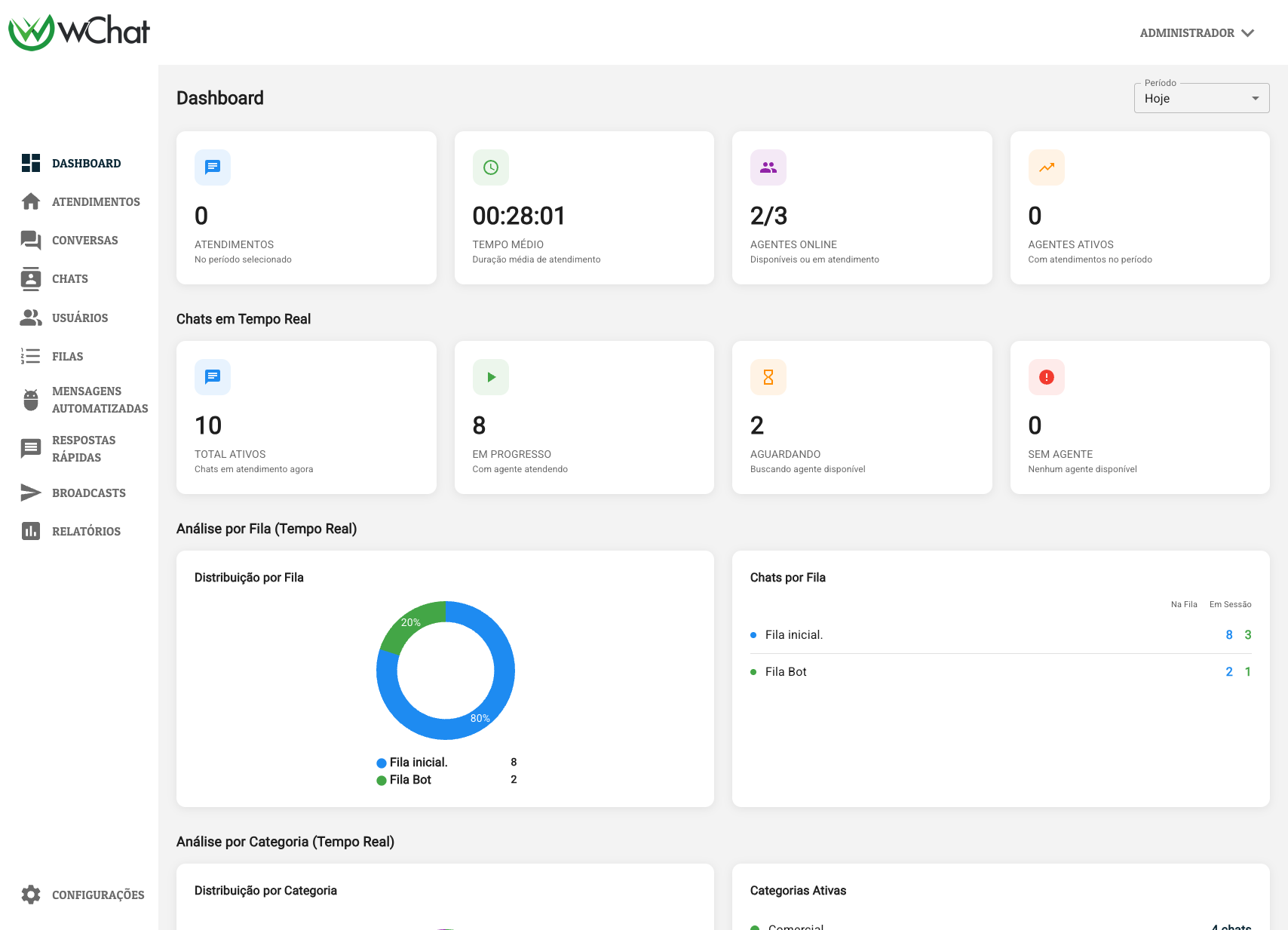The width and height of the screenshot is (1288, 930).
Task: Click the Categorias Ativas heading
Action: (798, 890)
